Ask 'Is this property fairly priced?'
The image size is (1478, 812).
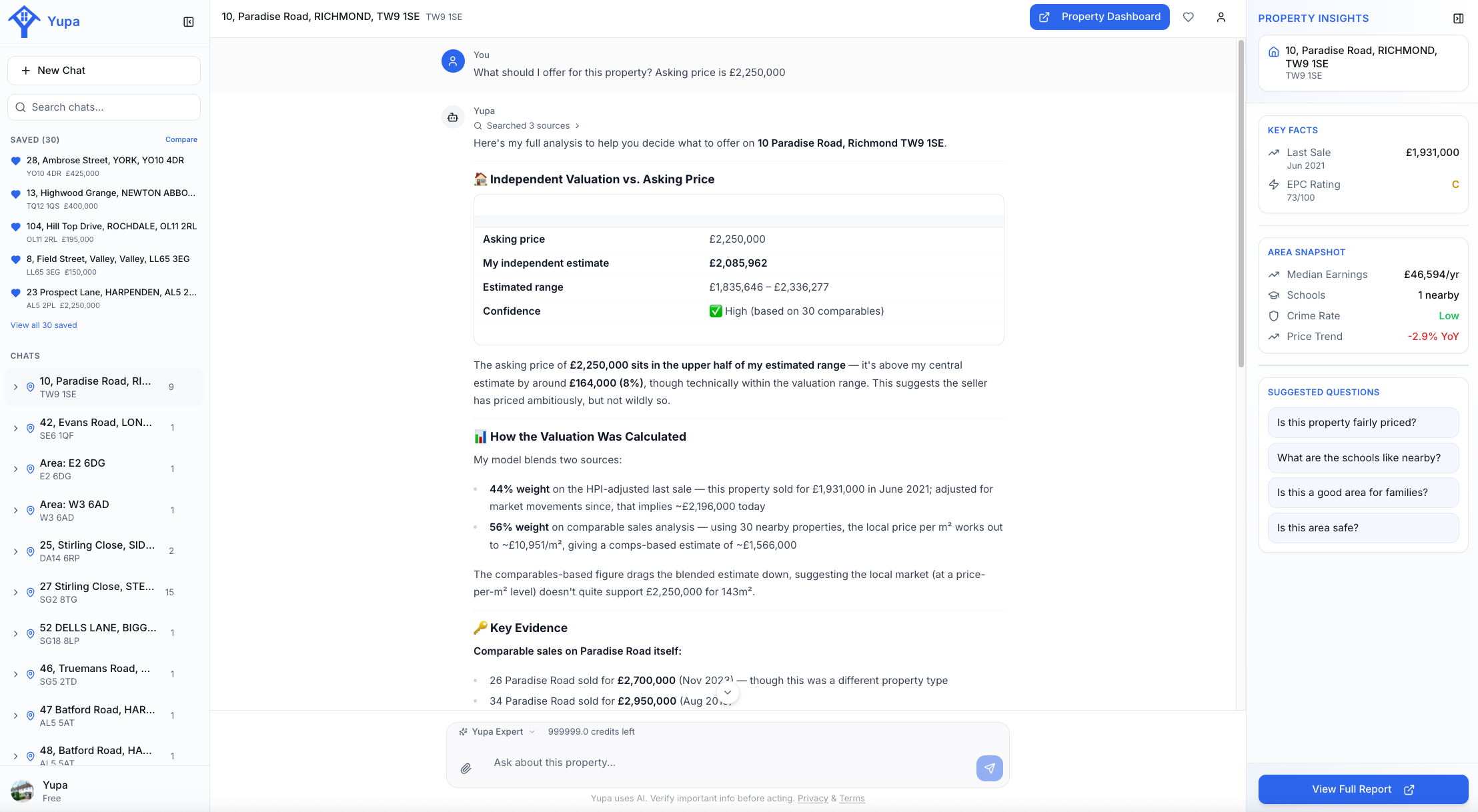[1363, 423]
